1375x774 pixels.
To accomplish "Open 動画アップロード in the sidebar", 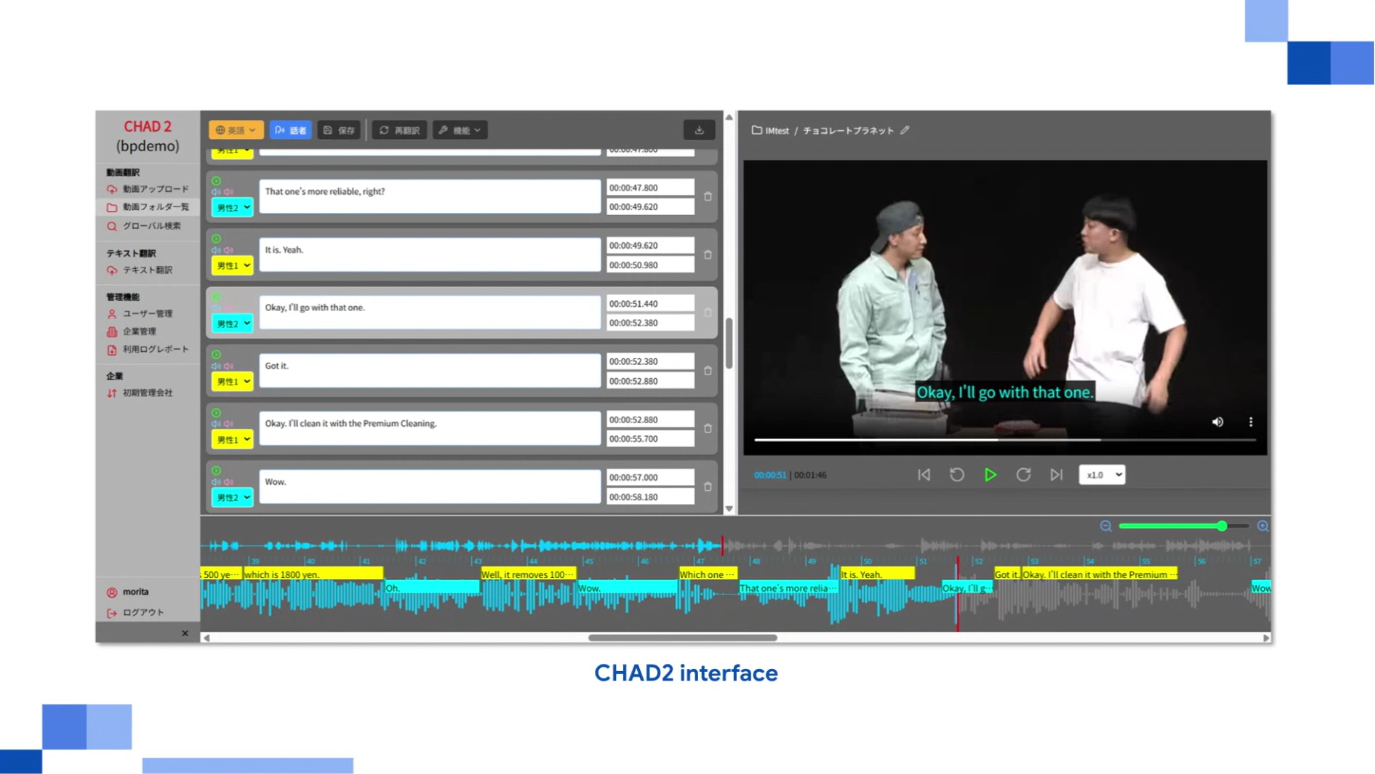I will (x=148, y=189).
